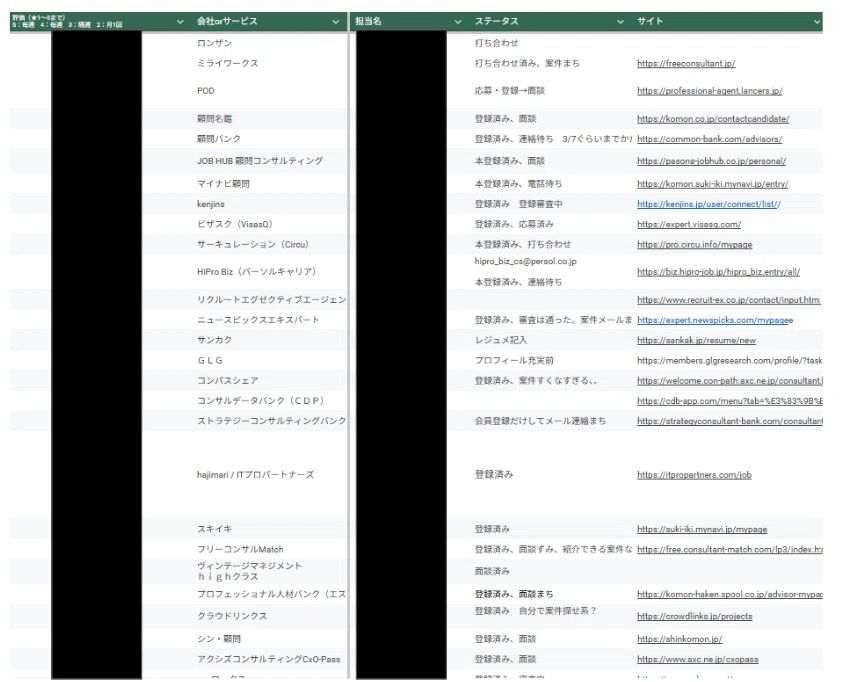Select the アクシスコンサルティングCxO-Pass cell
Image resolution: width=850 pixels, height=682 pixels.
[268, 659]
